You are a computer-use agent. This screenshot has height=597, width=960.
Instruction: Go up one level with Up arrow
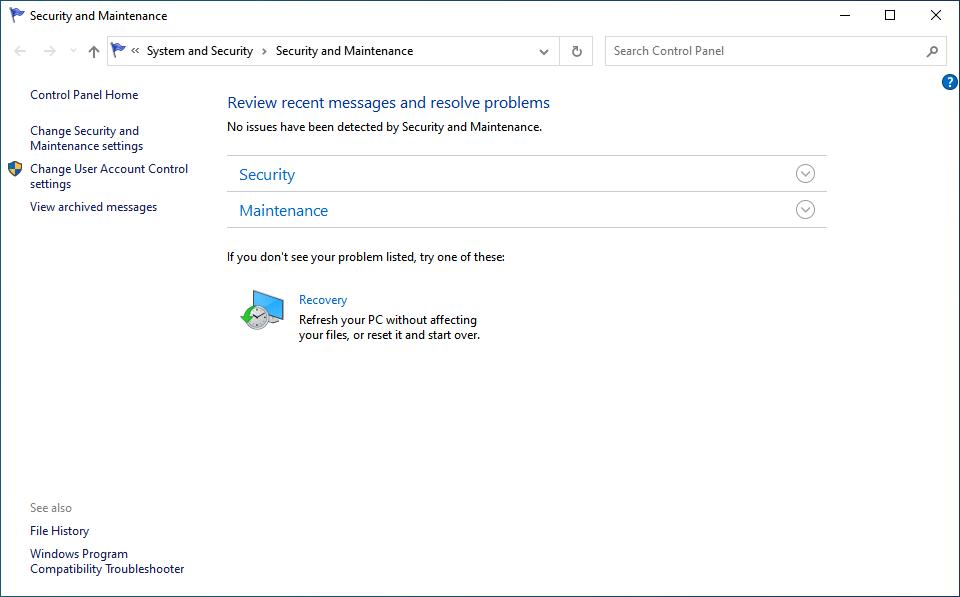click(x=94, y=51)
